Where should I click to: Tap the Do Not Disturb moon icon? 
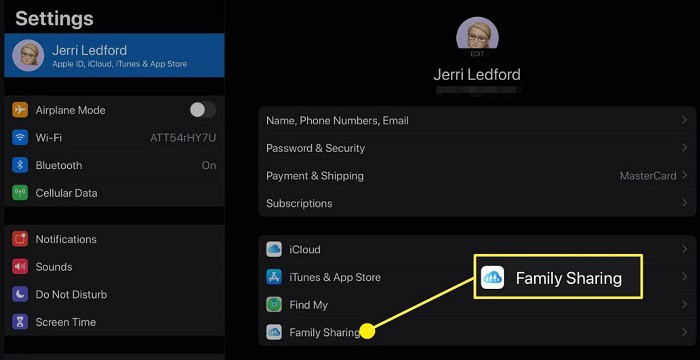coord(20,294)
